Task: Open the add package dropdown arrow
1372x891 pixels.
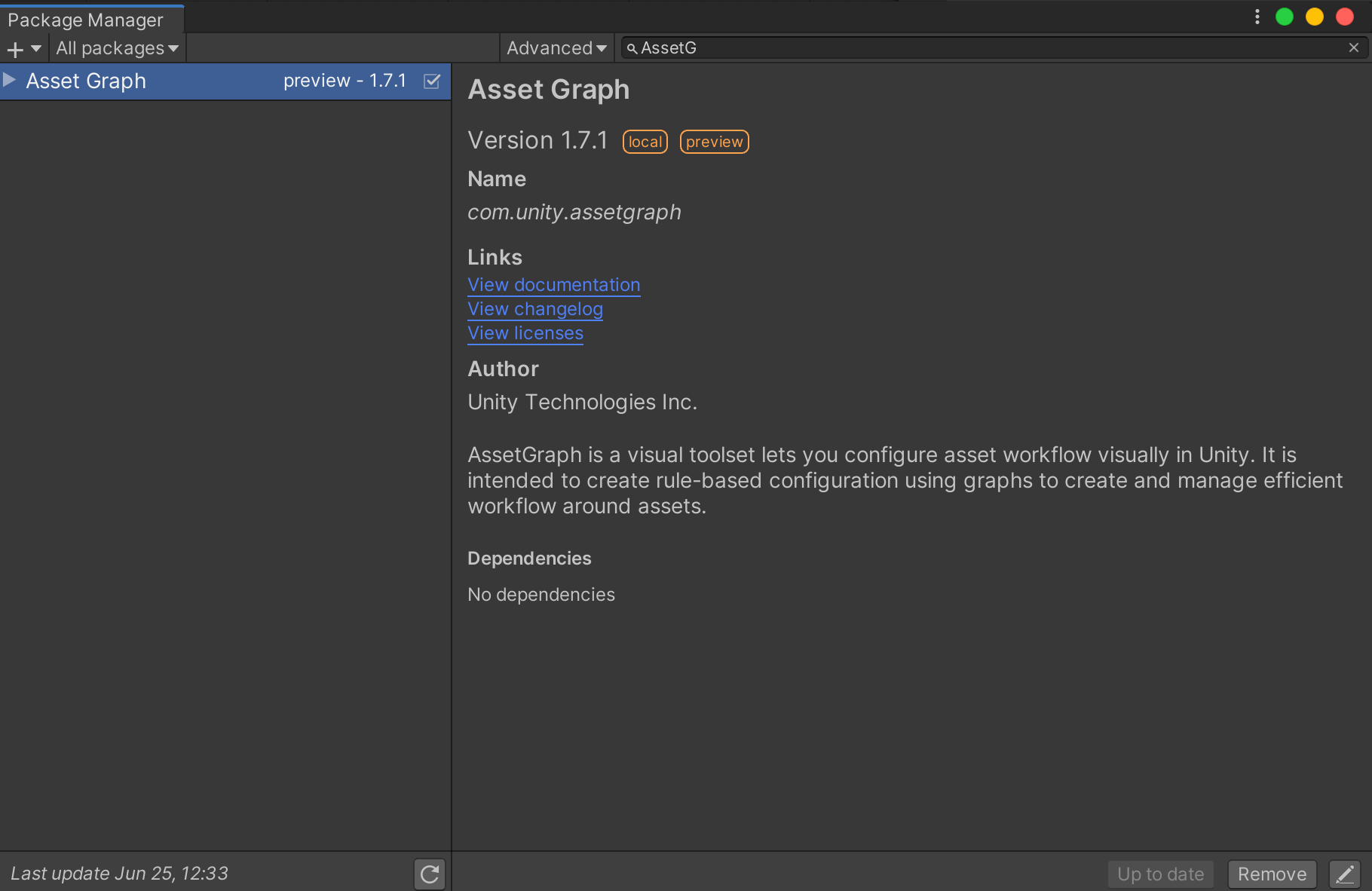Action: tap(35, 48)
